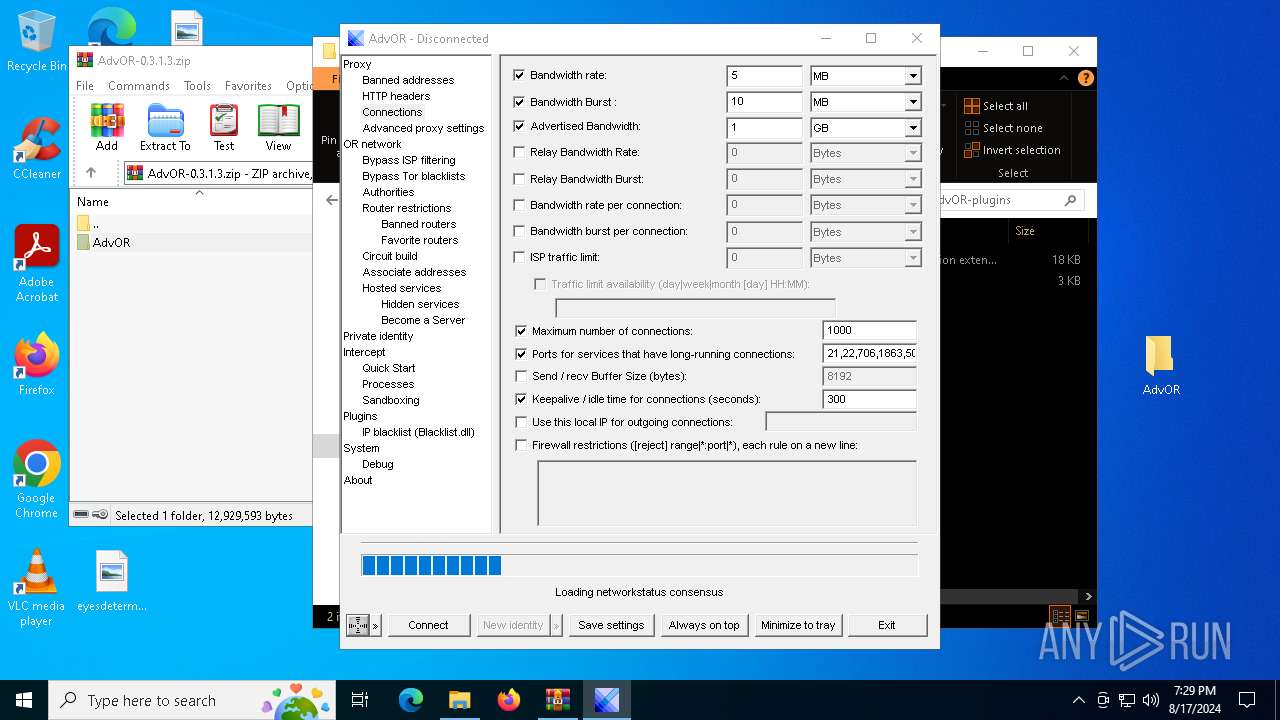Click WinRAR icon in taskbar
The image size is (1280, 720).
tap(557, 700)
